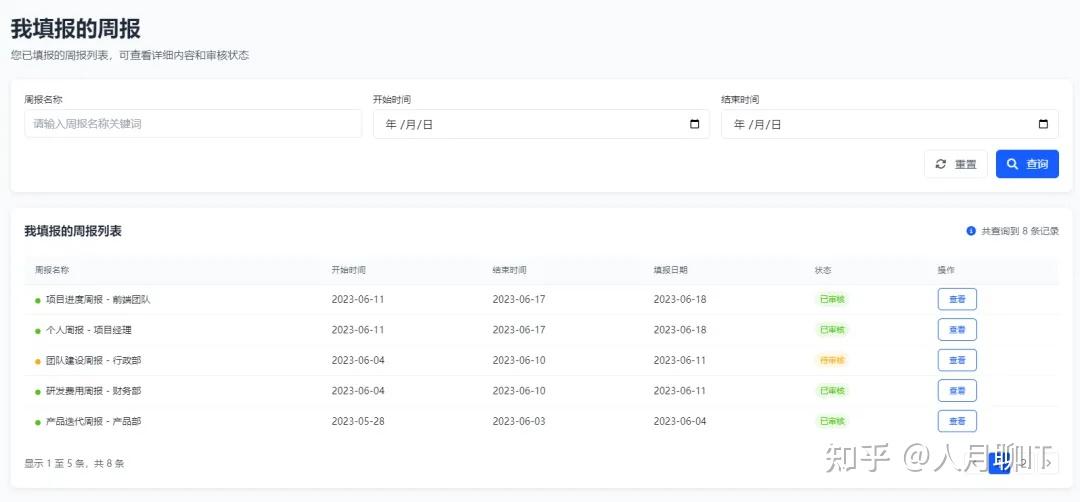Click 查看 for 个人周报 - 项目经理
Viewport: 1080px width, 502px height.
(957, 330)
